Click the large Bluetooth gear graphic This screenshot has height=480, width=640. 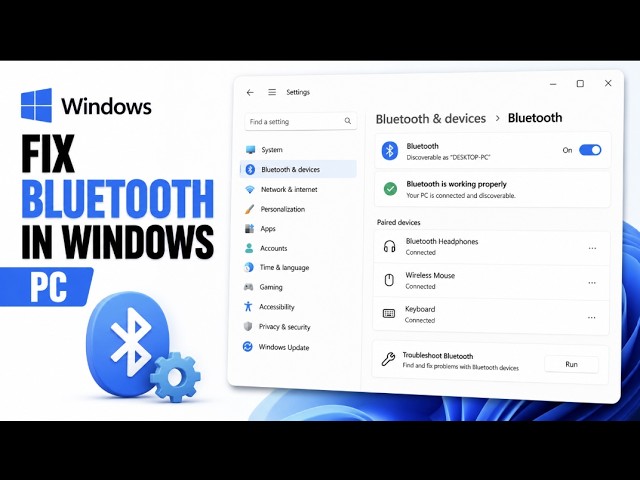(143, 347)
